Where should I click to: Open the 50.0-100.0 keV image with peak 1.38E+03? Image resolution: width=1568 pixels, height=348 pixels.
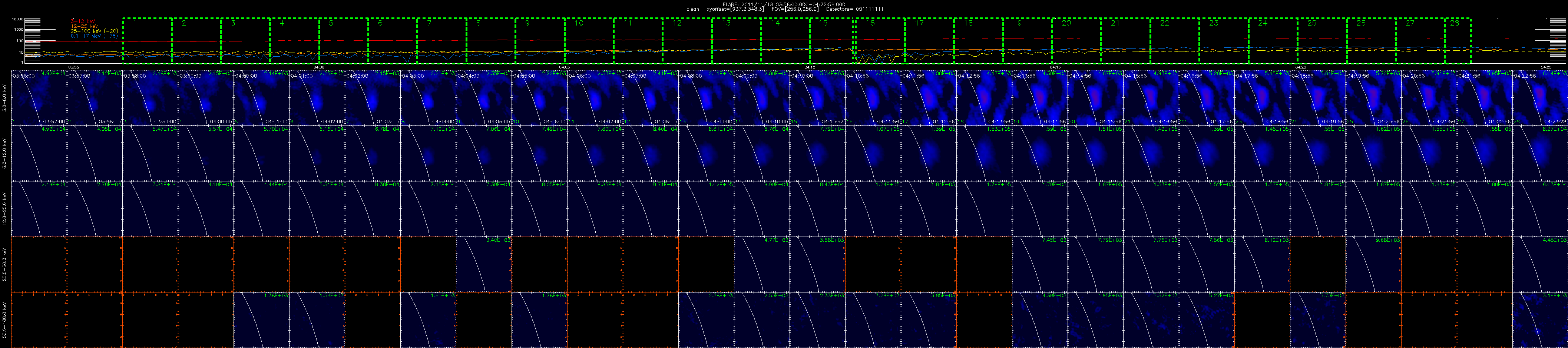262,320
